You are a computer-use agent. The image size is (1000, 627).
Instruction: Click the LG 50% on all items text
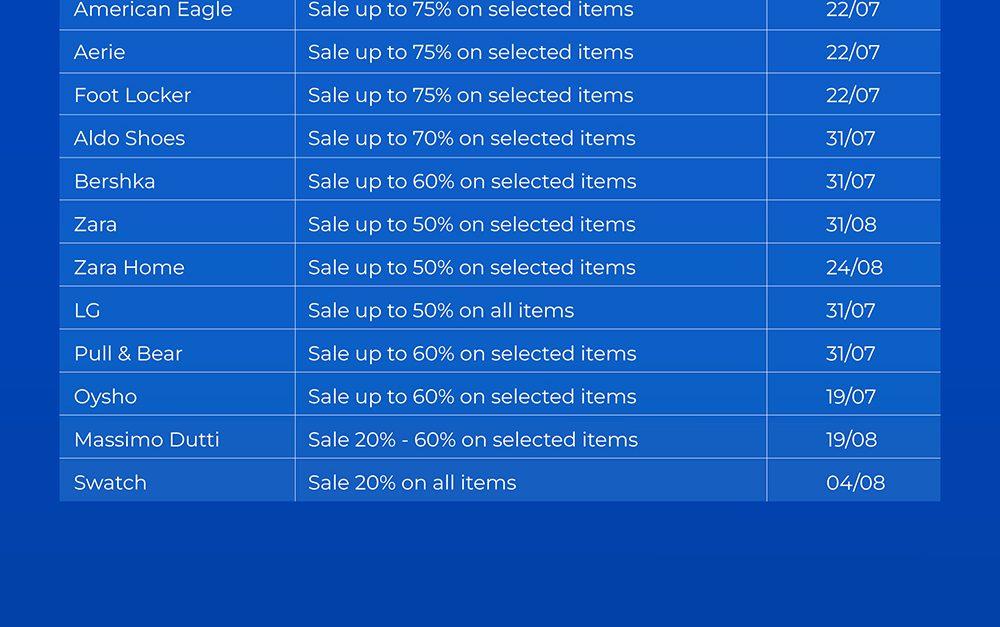[441, 310]
